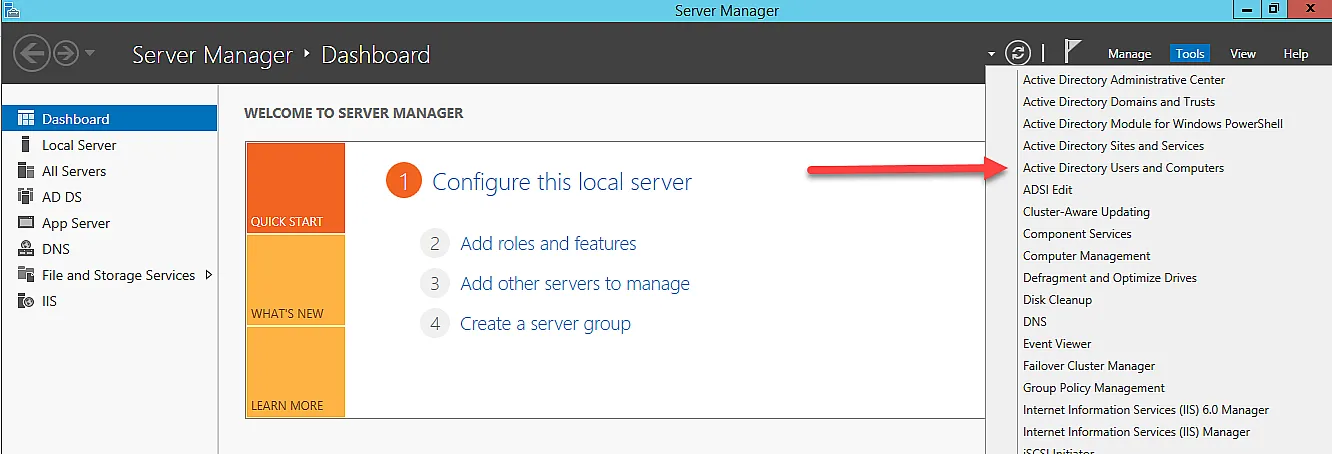Open the View menu
This screenshot has height=454, width=1332.
tap(1243, 54)
